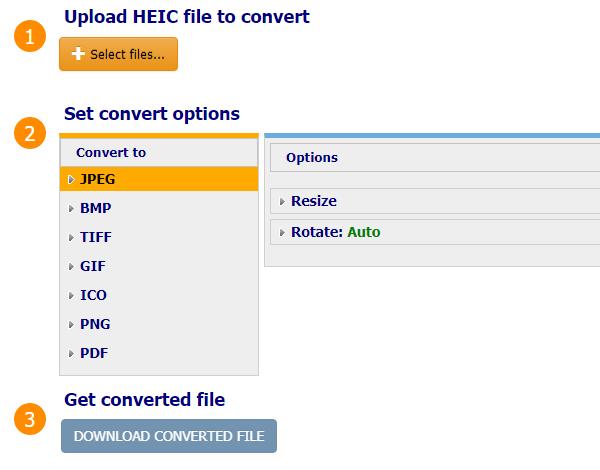Pick TIFF as the conversion format
Screen dimensions: 600x470
96,237
